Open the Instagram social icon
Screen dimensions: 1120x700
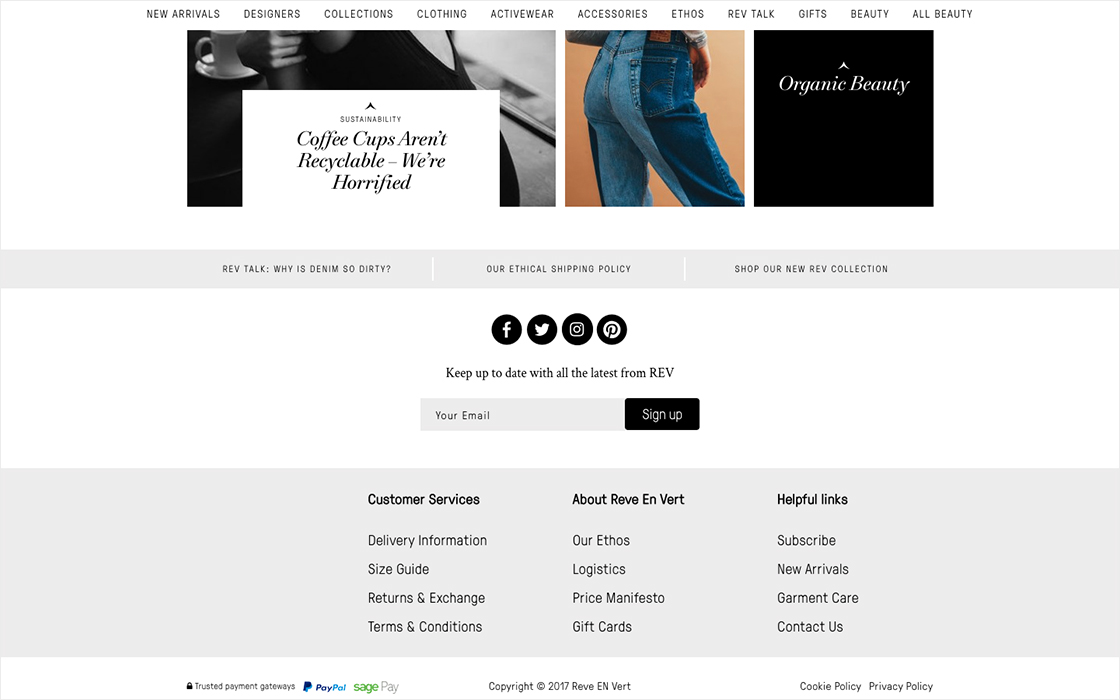577,329
